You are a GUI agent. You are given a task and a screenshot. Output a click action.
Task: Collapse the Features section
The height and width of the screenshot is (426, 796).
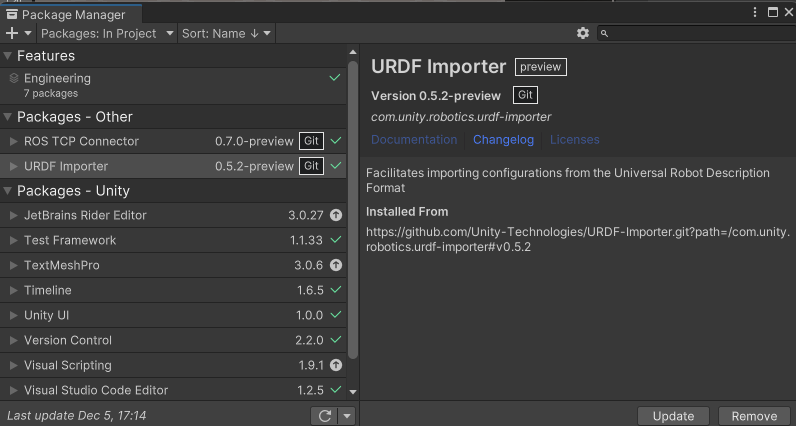(x=8, y=56)
